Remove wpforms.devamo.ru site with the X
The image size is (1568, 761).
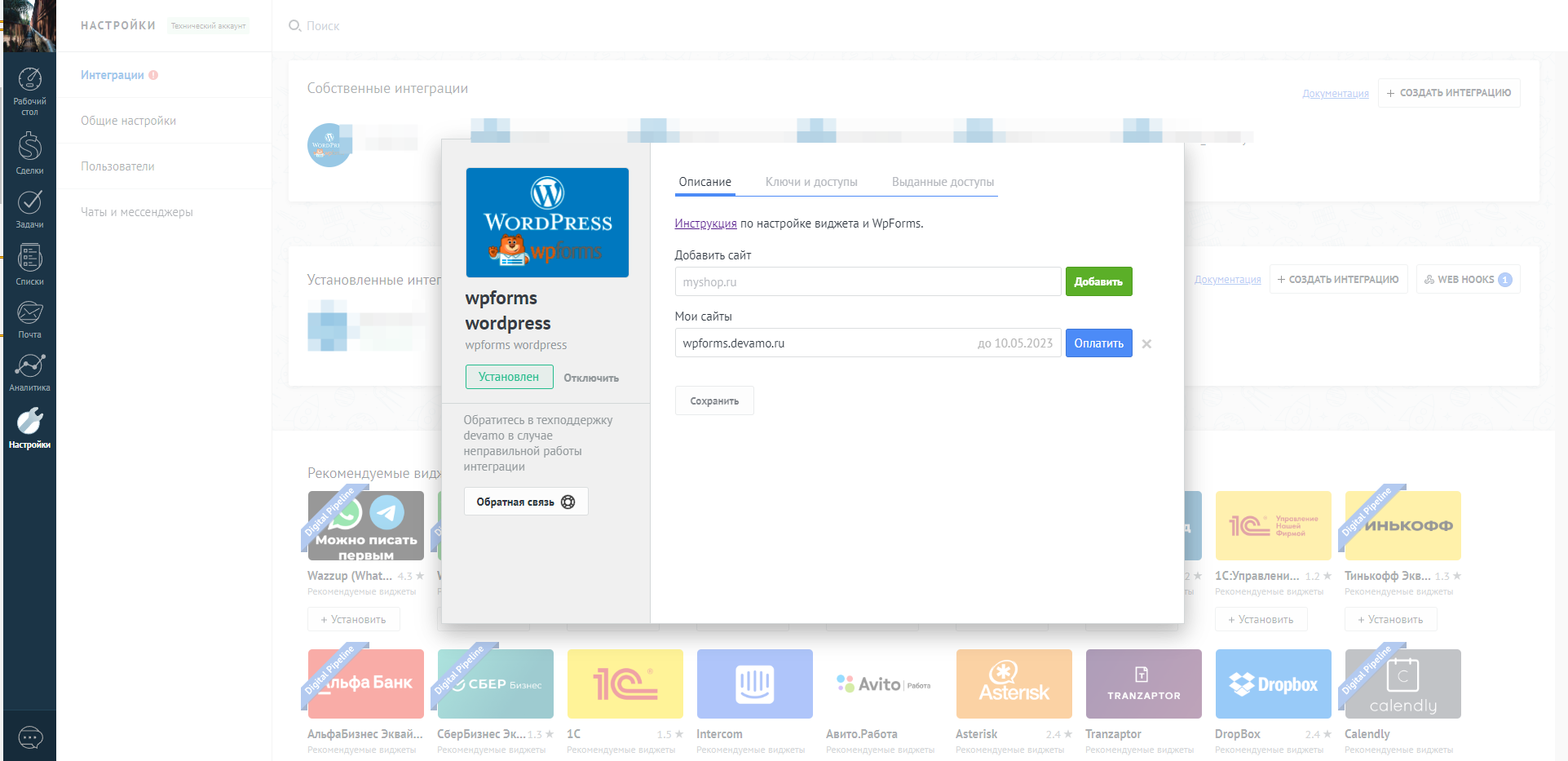tap(1146, 343)
